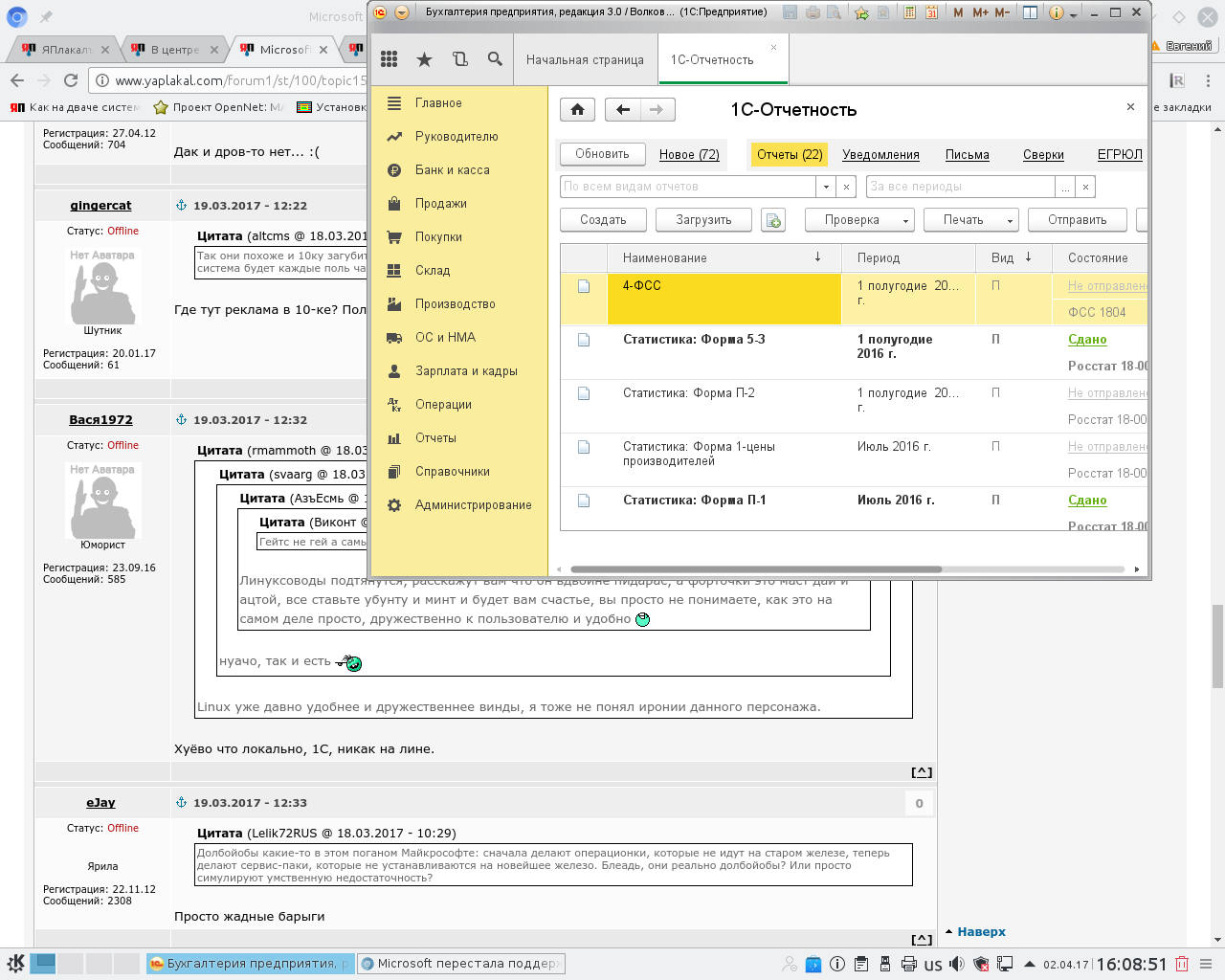This screenshot has height=980, width=1225.
Task: Open the Справочники section
Action: click(453, 472)
